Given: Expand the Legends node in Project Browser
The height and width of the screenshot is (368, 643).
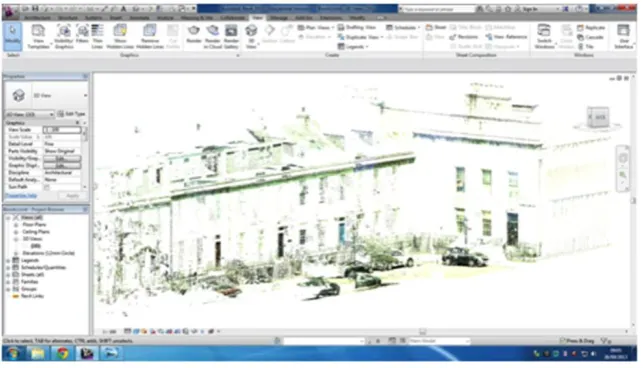Looking at the screenshot, I should (8, 260).
